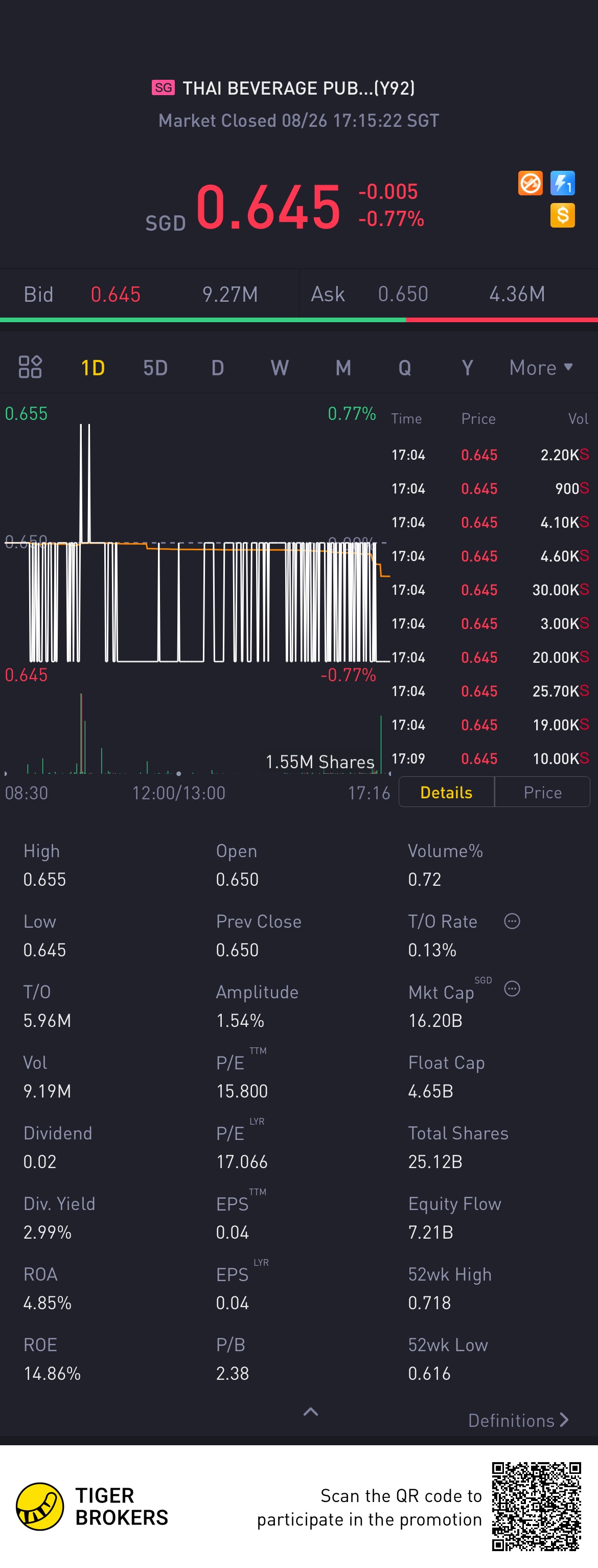Tap the trade row with 25.70K volume
Viewport: 598px width, 1568px height.
click(490, 691)
